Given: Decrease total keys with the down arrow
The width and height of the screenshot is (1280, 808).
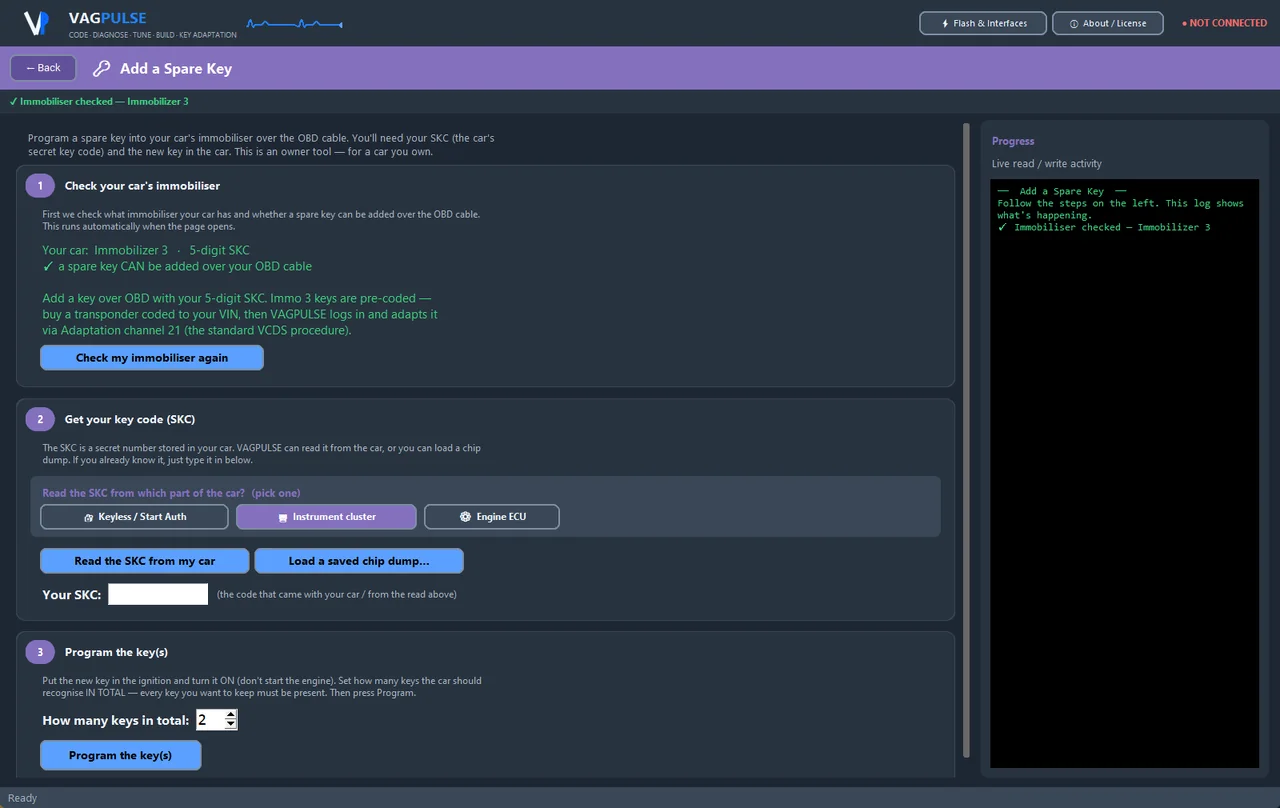Looking at the screenshot, I should point(231,725).
